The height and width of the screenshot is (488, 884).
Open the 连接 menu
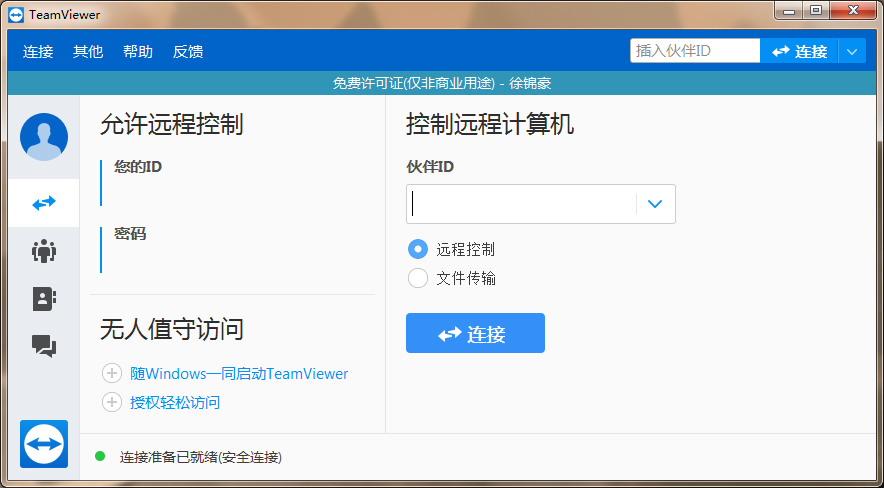click(38, 52)
